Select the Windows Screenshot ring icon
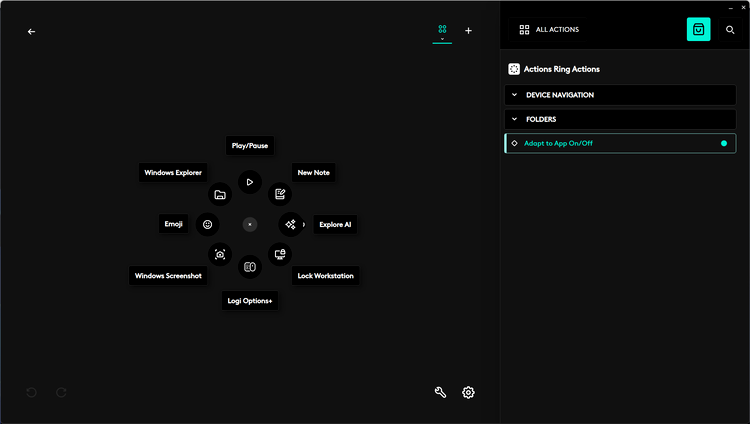The height and width of the screenshot is (424, 750). click(x=220, y=254)
